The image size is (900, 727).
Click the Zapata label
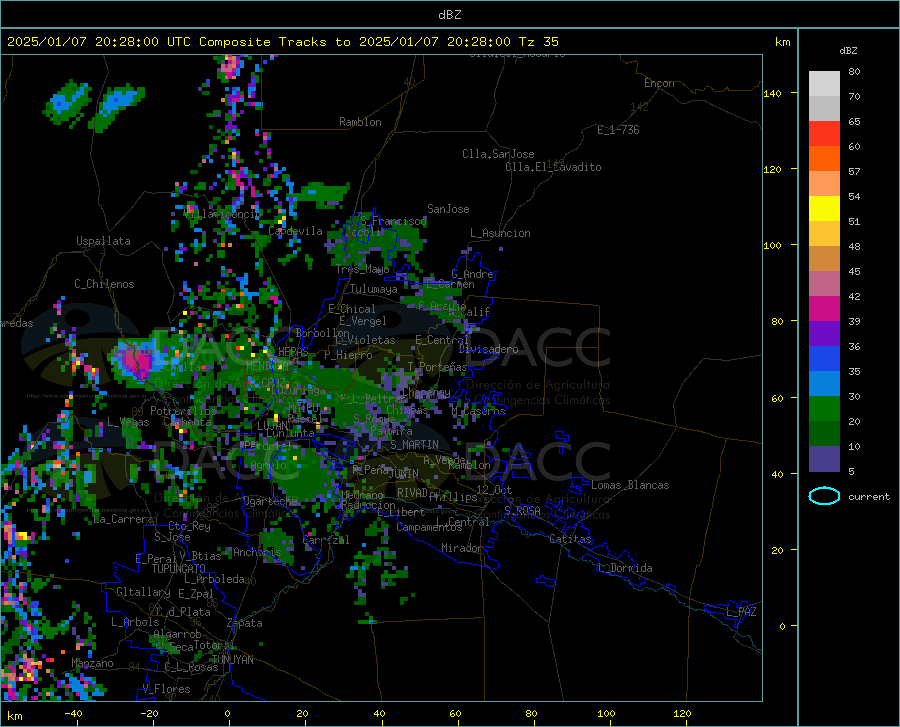click(x=245, y=623)
